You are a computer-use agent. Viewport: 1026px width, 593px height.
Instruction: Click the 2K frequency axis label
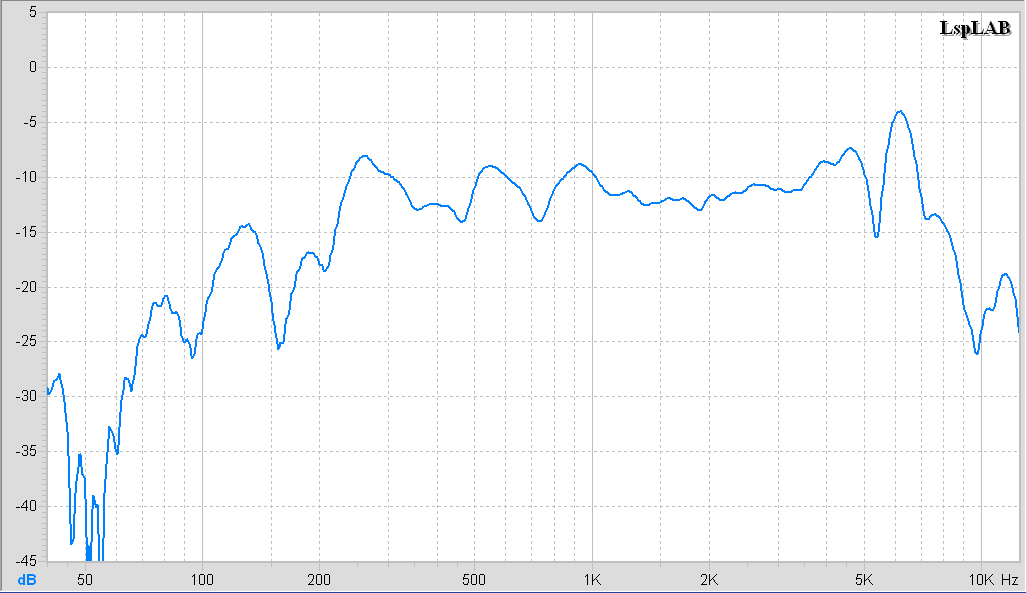coord(709,580)
